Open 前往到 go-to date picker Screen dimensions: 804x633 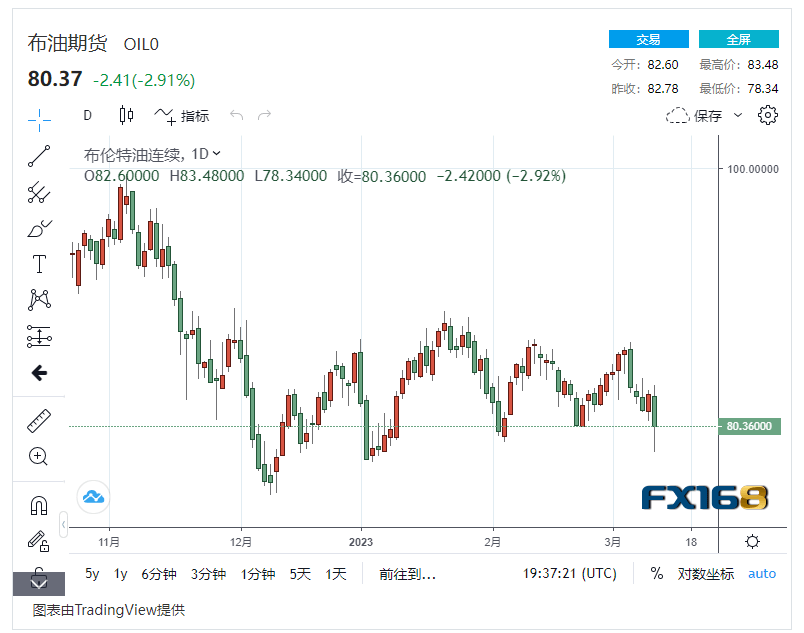[408, 574]
